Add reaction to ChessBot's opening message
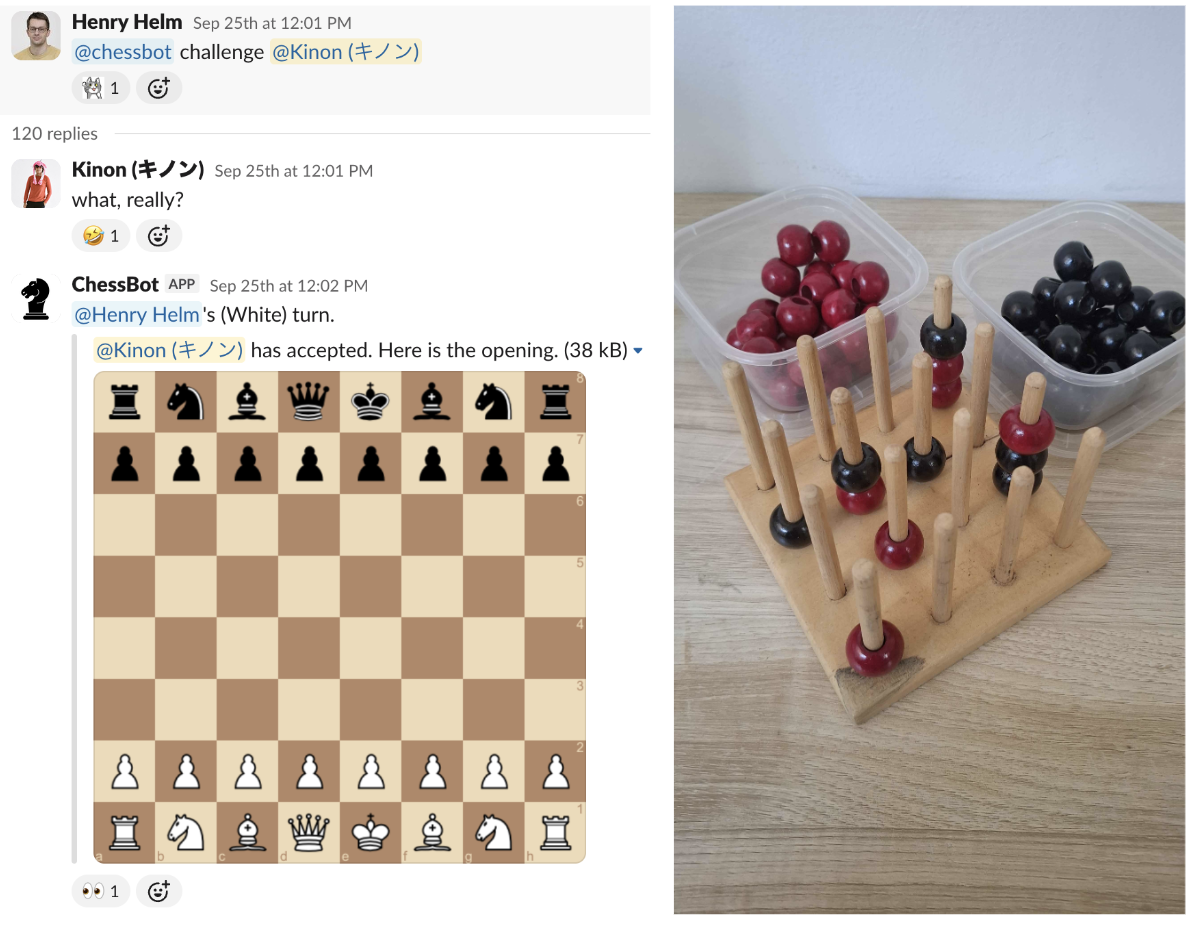This screenshot has height=926, width=1190. tap(159, 891)
